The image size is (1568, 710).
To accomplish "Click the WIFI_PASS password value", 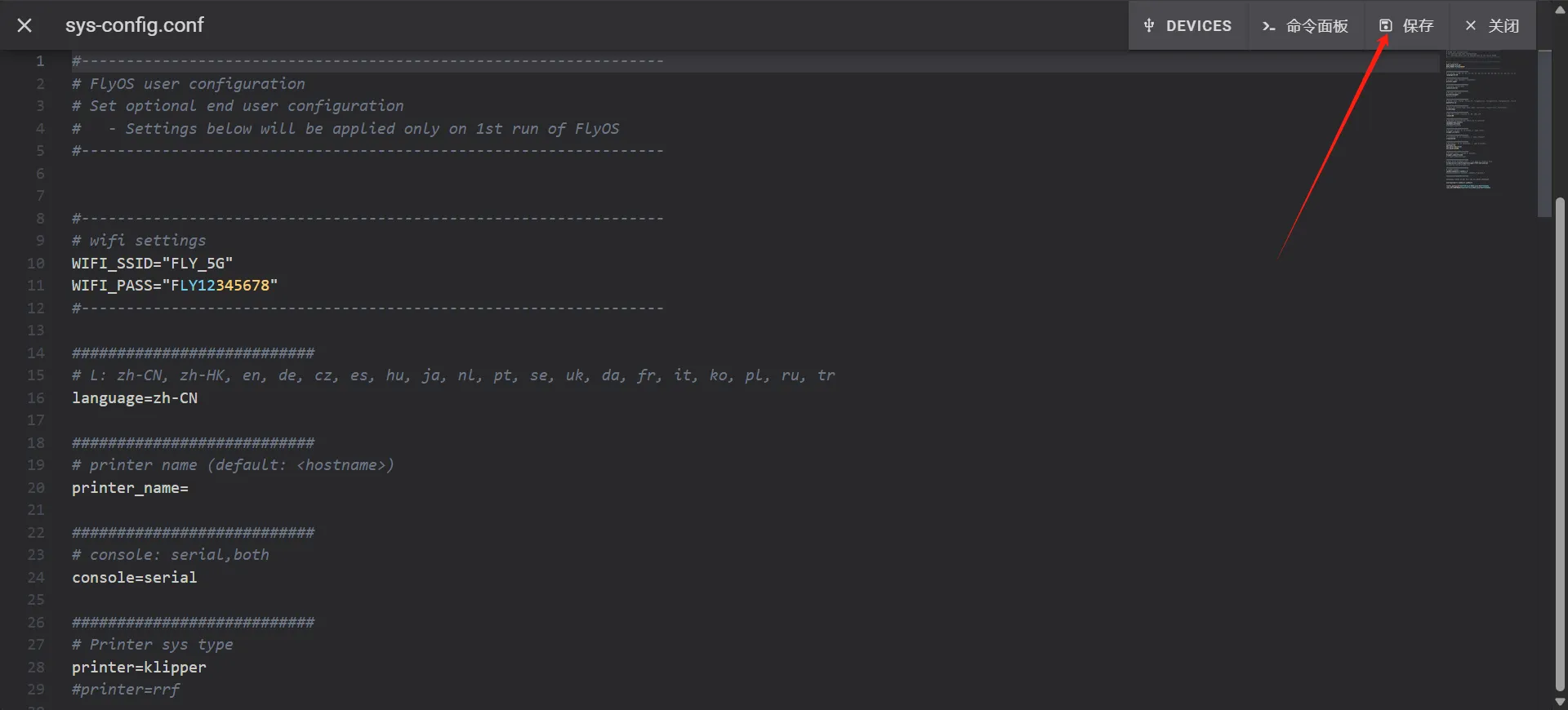I will coord(220,286).
